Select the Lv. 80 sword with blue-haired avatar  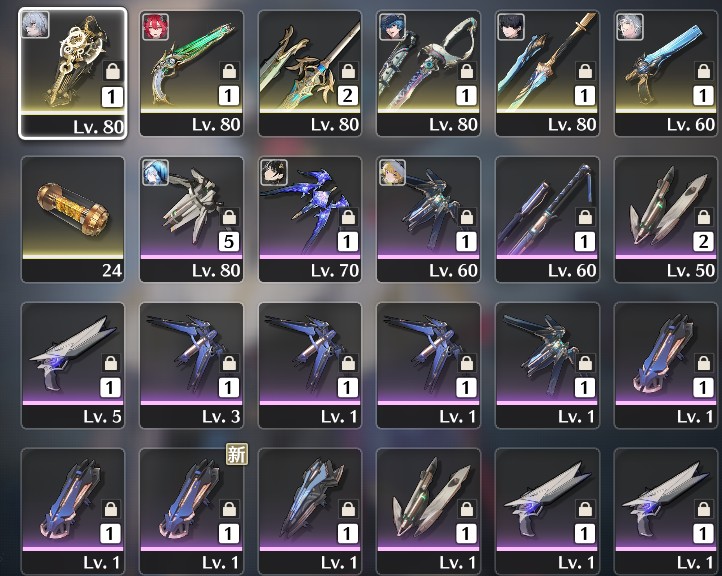point(428,73)
